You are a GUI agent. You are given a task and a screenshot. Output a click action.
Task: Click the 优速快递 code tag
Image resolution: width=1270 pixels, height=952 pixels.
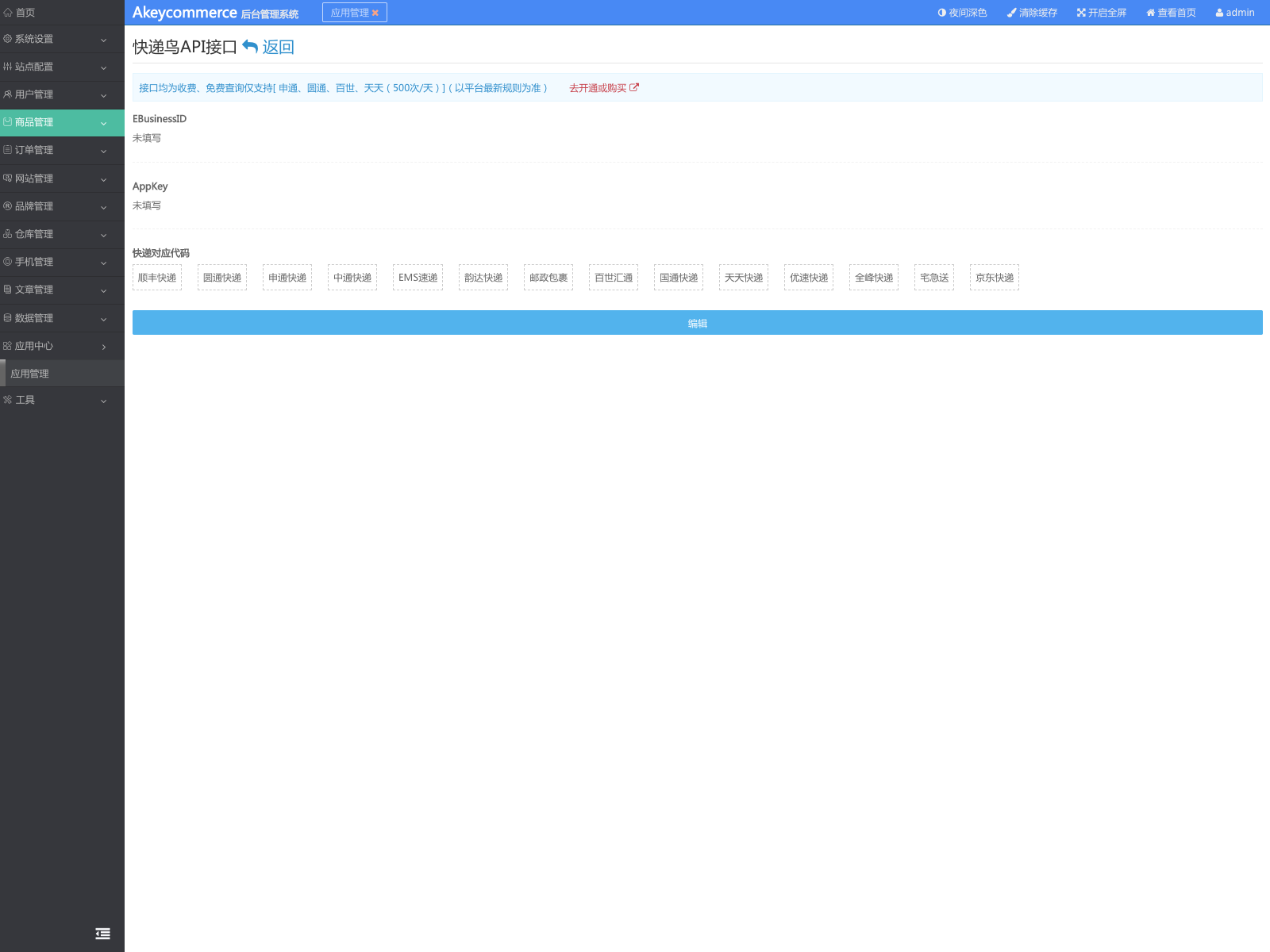pos(809,278)
